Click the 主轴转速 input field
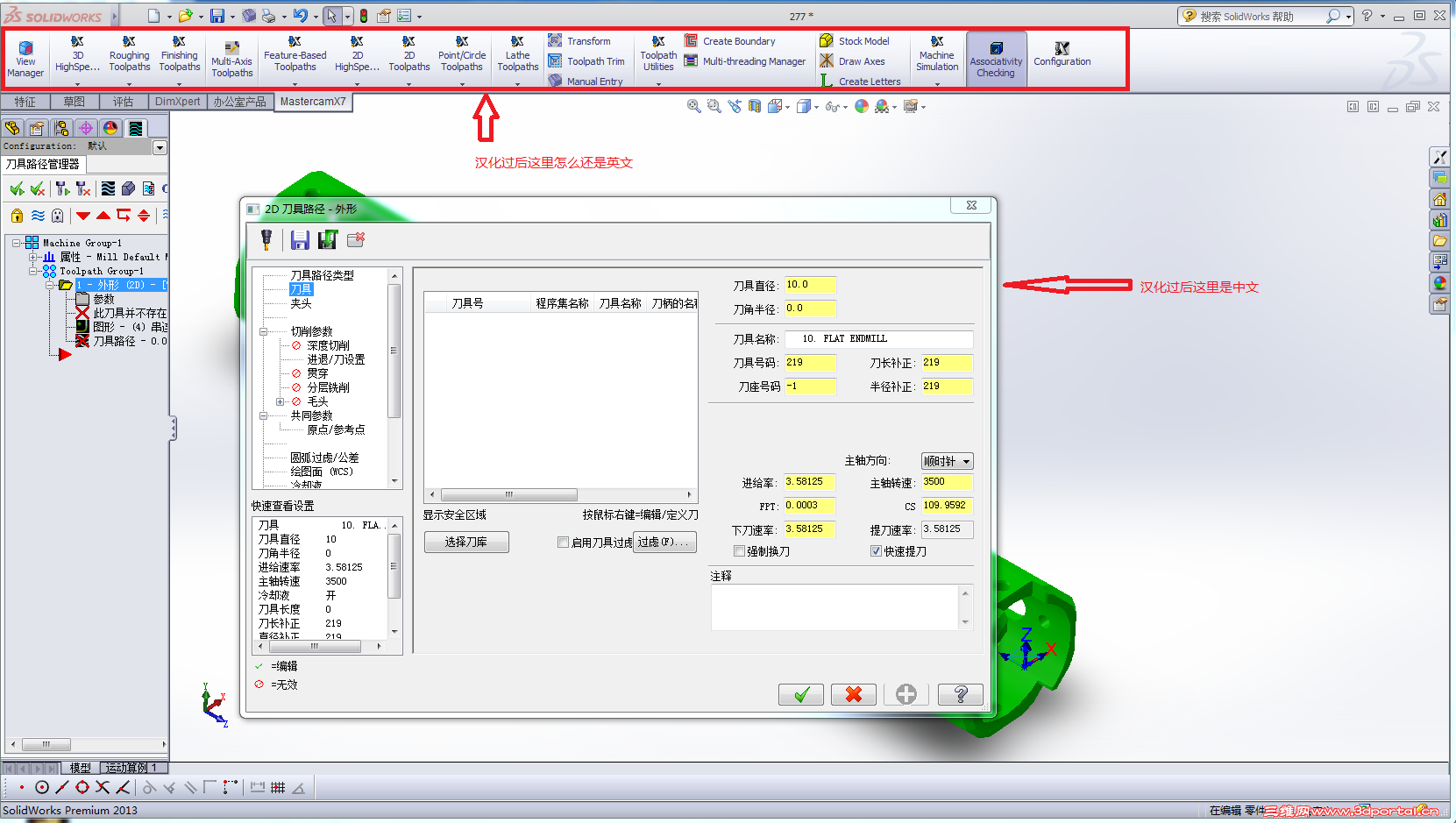Image resolution: width=1456 pixels, height=823 pixels. [x=947, y=482]
